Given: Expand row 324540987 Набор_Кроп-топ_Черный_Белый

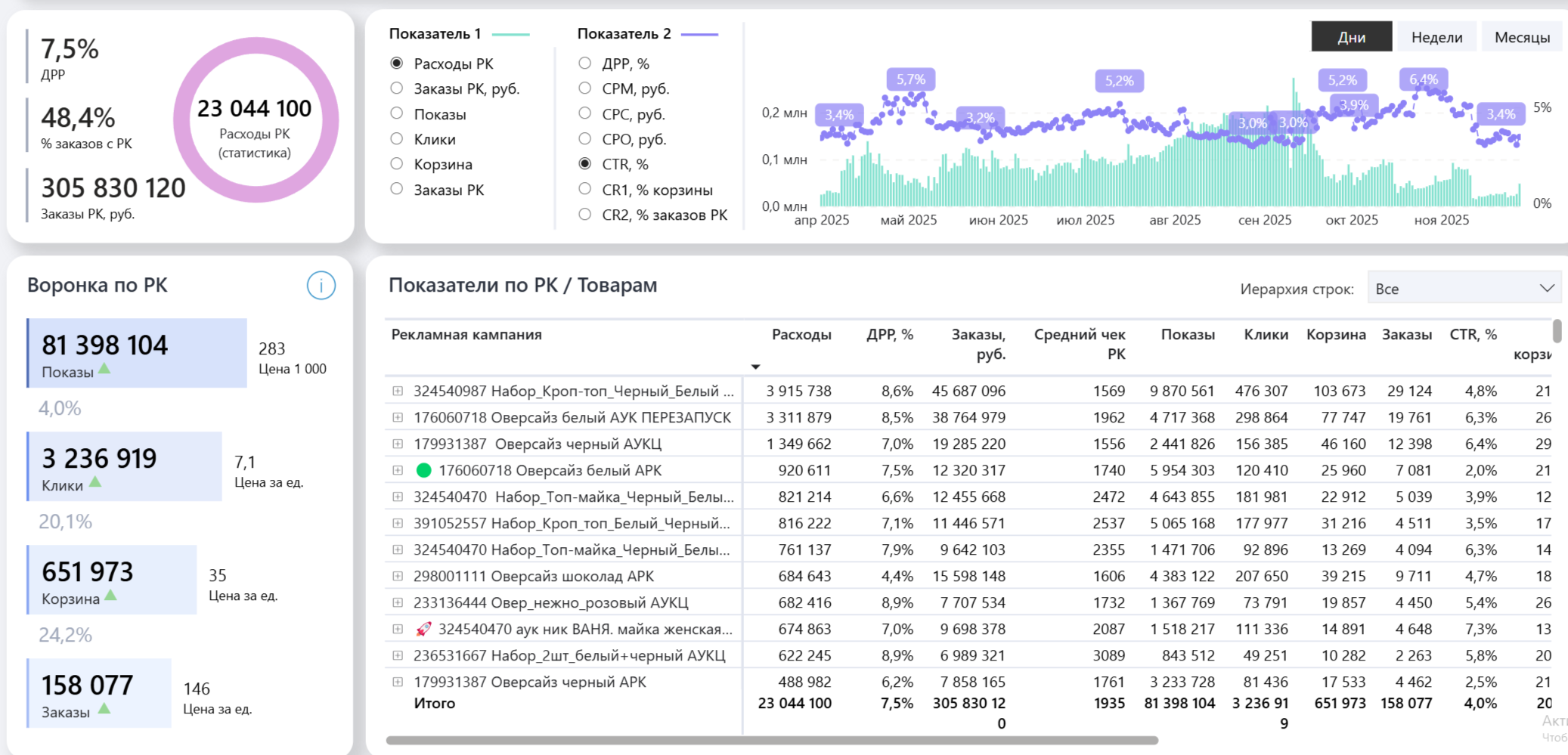Looking at the screenshot, I should (398, 391).
